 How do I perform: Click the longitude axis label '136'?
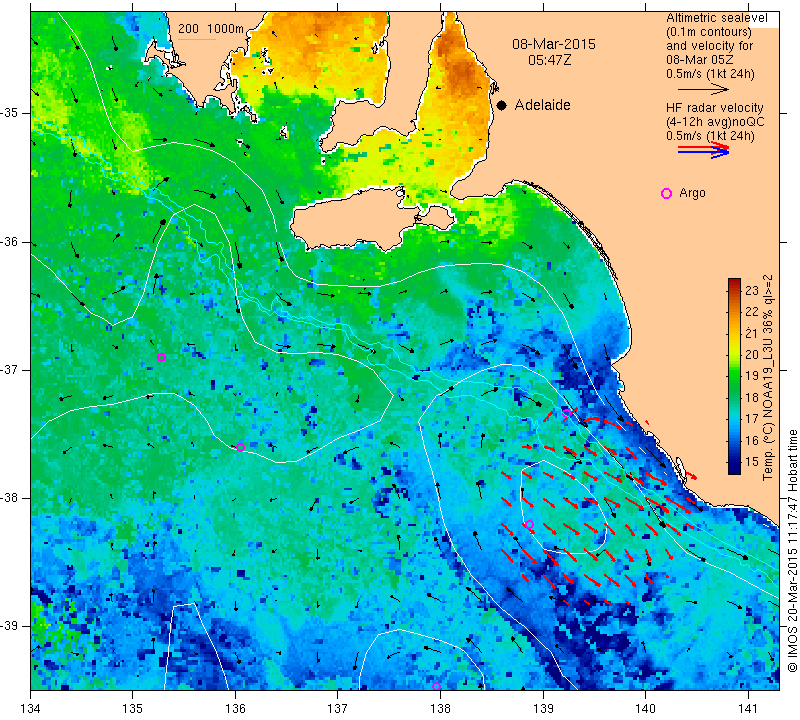pyautogui.click(x=235, y=708)
